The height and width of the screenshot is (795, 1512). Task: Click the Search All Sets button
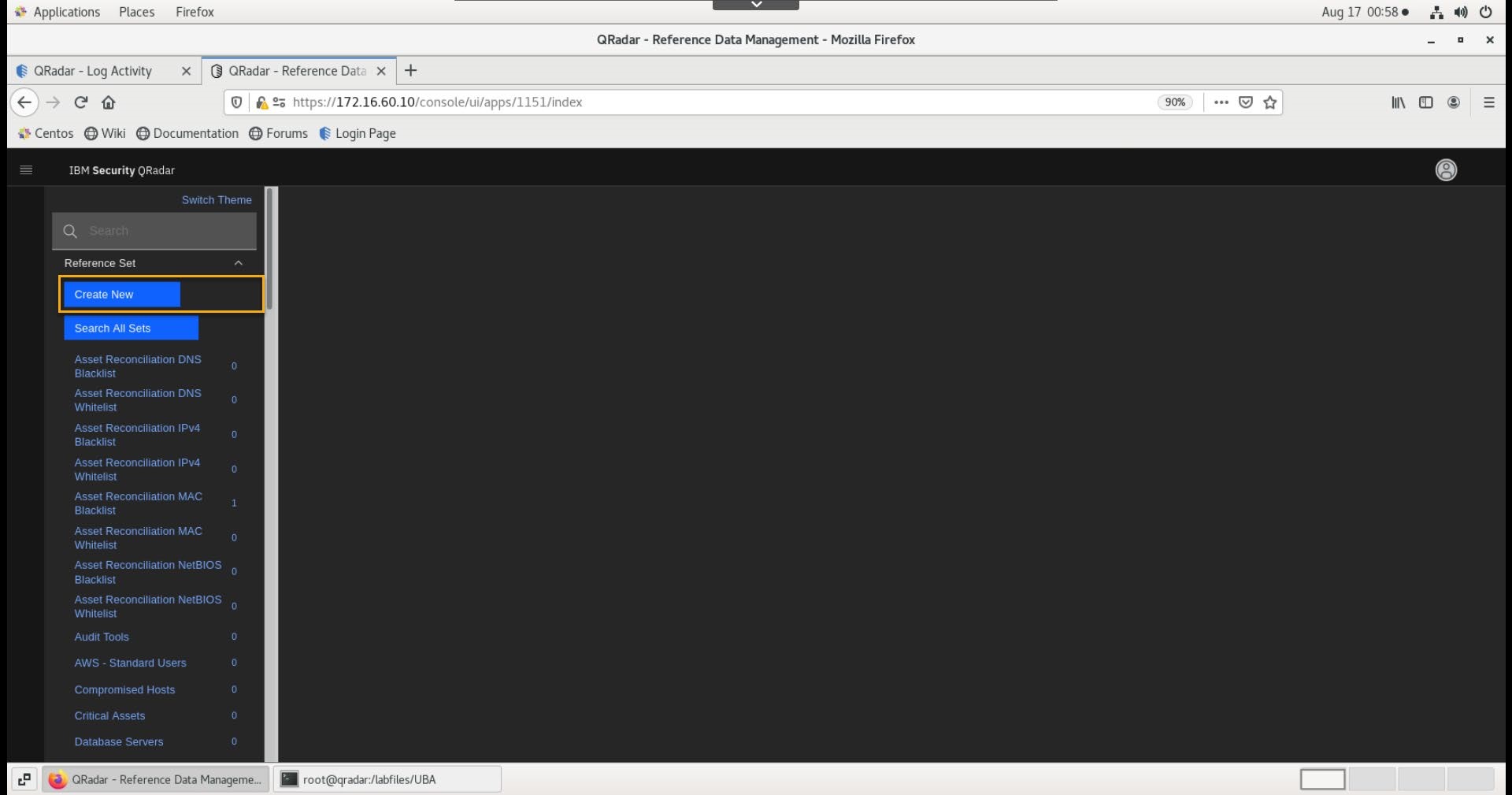[x=131, y=329]
